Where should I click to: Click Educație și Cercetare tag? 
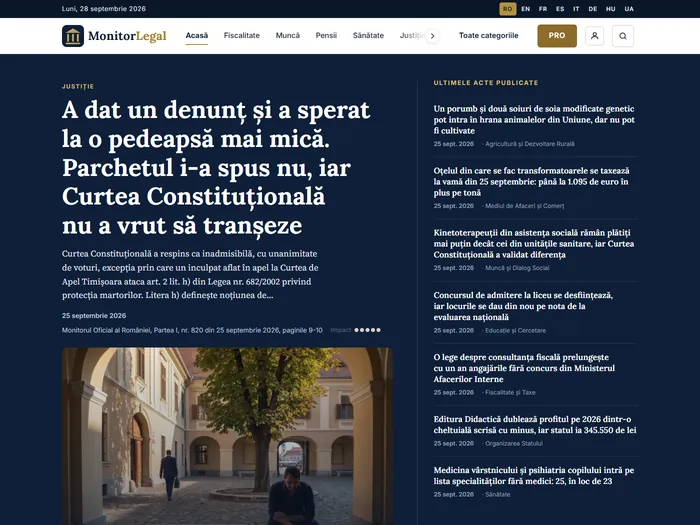pos(515,330)
